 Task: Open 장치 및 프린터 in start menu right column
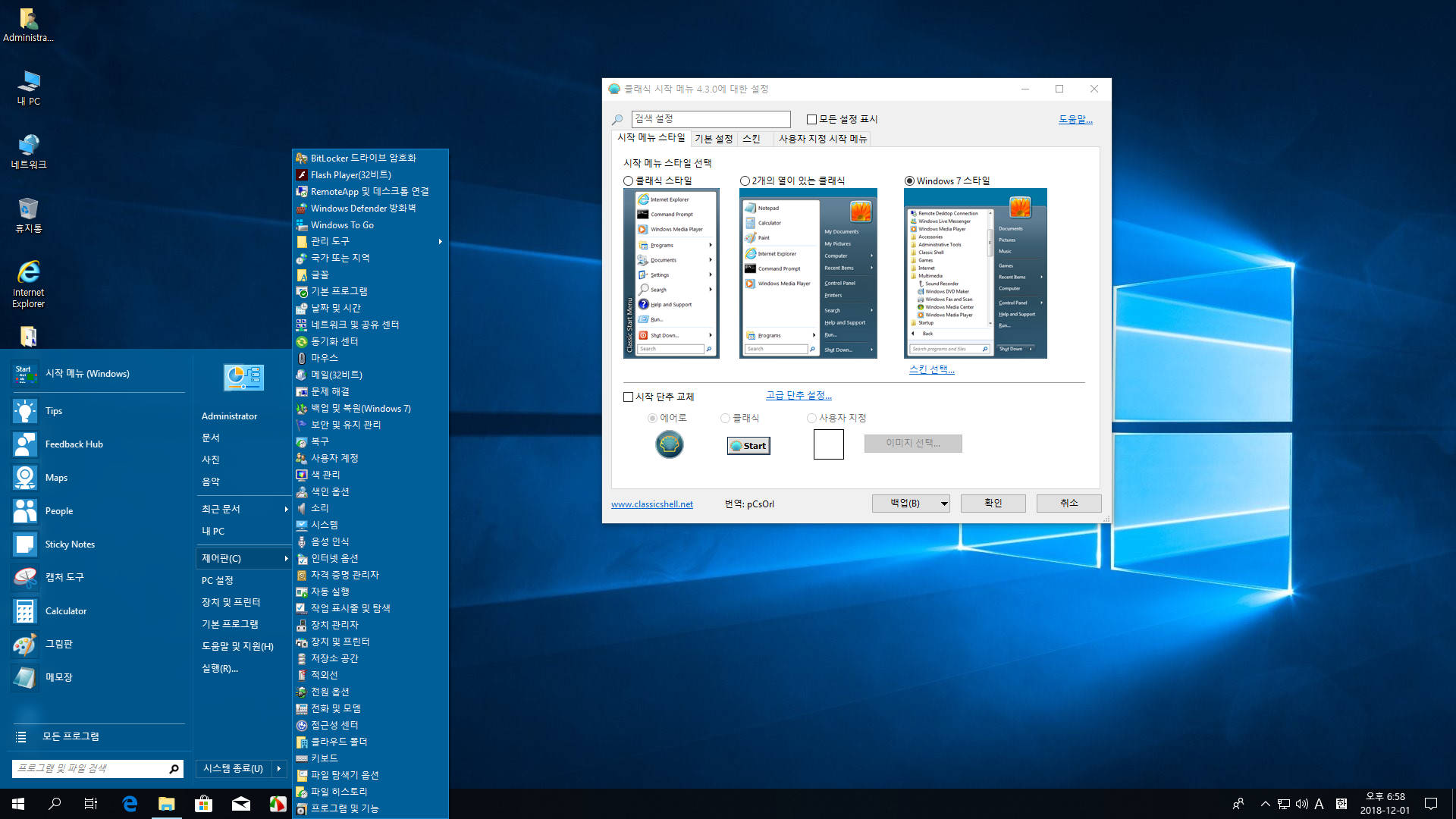231,603
